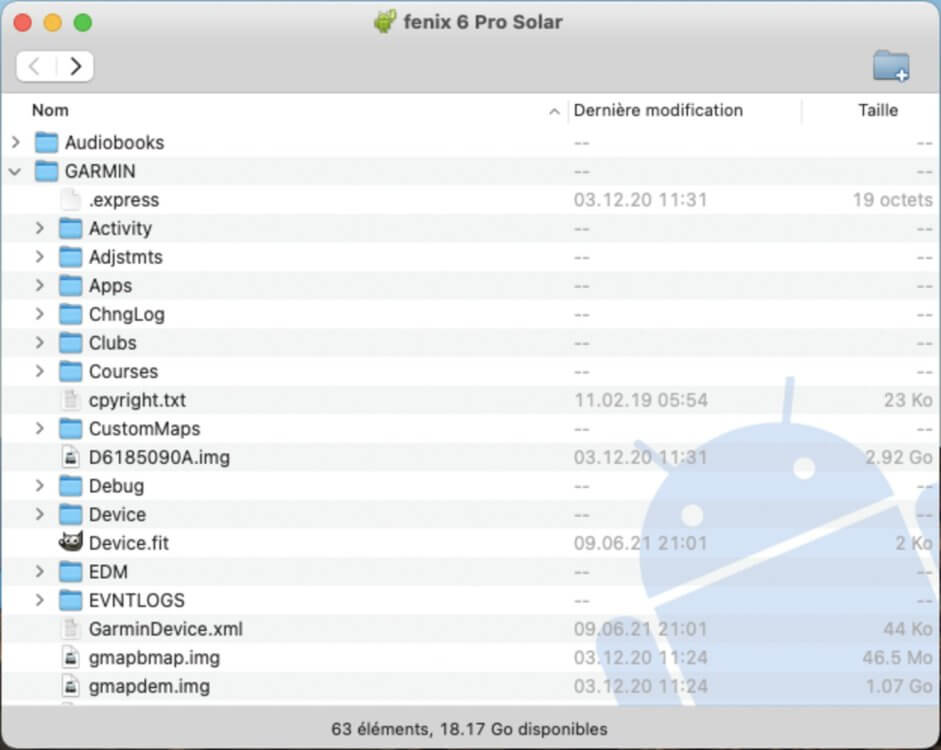Select the .express file name
The image size is (941, 750).
(x=124, y=200)
